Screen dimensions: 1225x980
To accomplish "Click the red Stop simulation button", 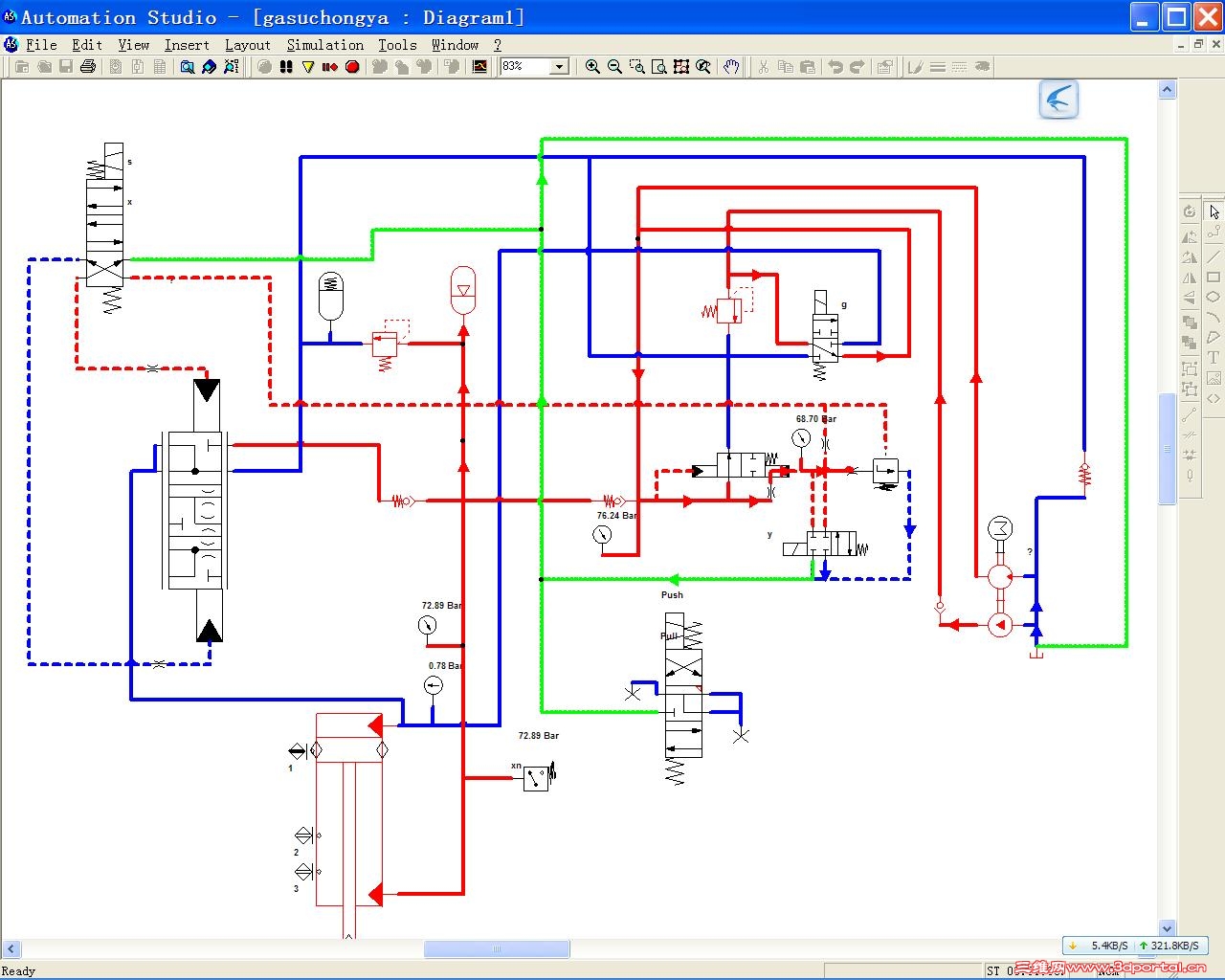I will pyautogui.click(x=352, y=66).
